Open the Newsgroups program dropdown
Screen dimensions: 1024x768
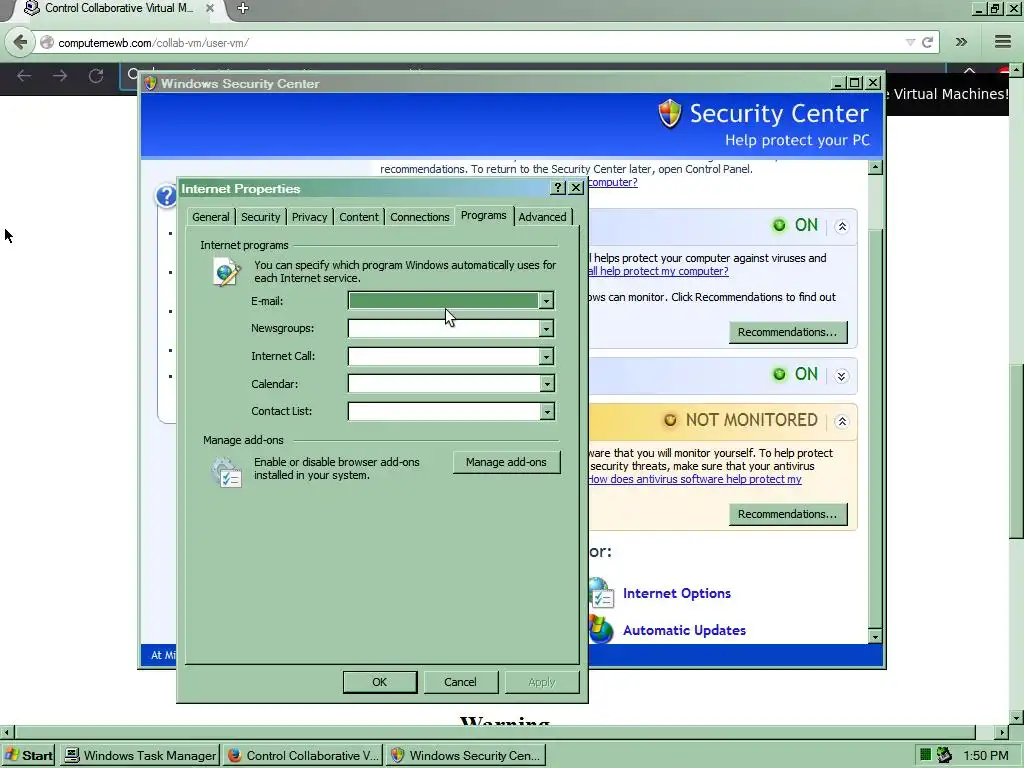[547, 328]
